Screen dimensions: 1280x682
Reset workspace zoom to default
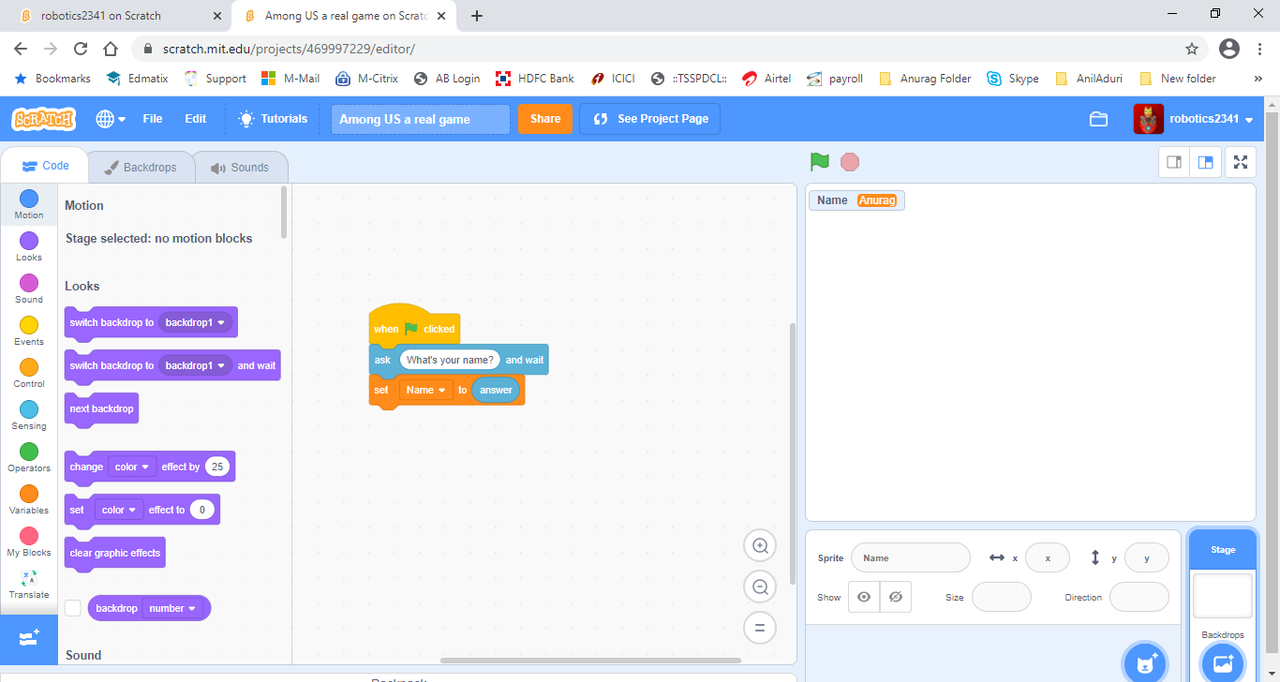(x=760, y=628)
